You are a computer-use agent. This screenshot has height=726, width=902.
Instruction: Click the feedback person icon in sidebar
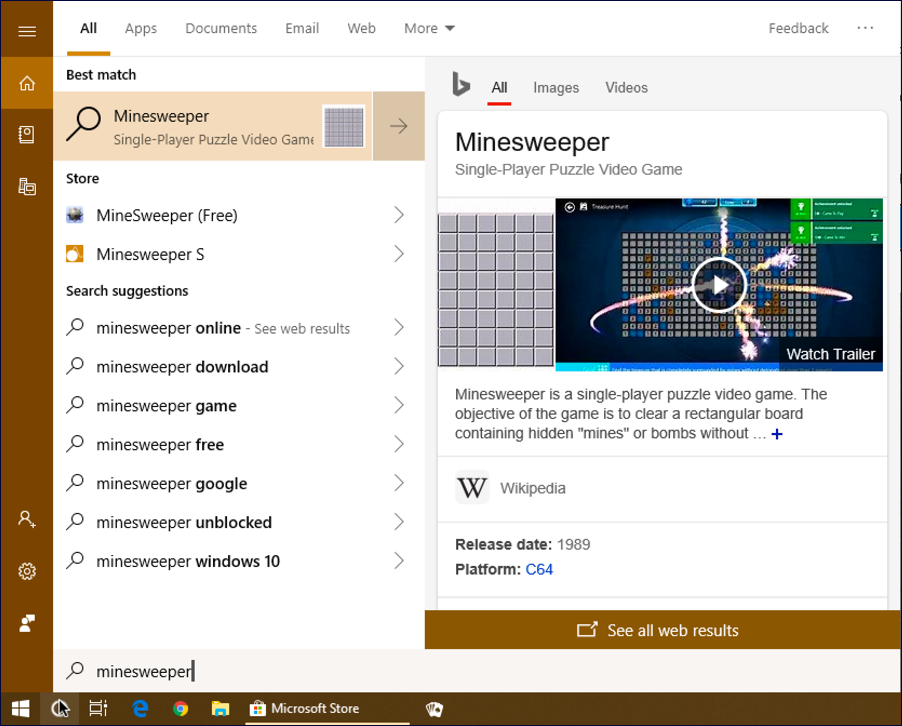click(27, 623)
